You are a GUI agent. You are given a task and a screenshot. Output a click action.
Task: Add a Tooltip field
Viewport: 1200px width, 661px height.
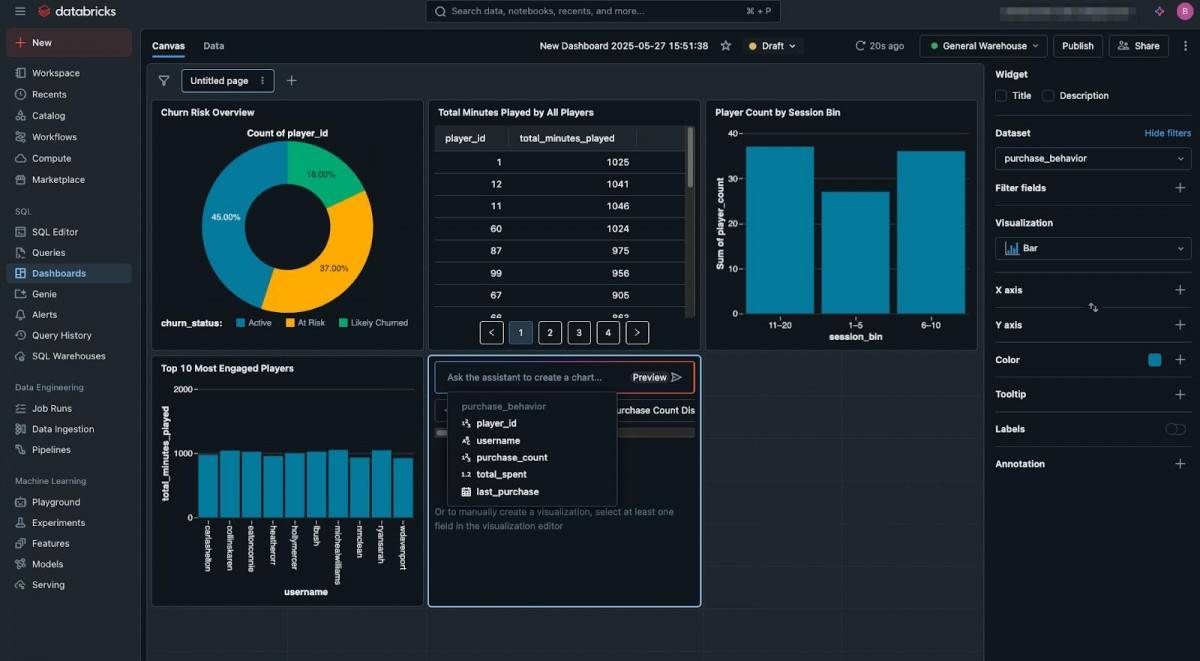tap(1180, 394)
